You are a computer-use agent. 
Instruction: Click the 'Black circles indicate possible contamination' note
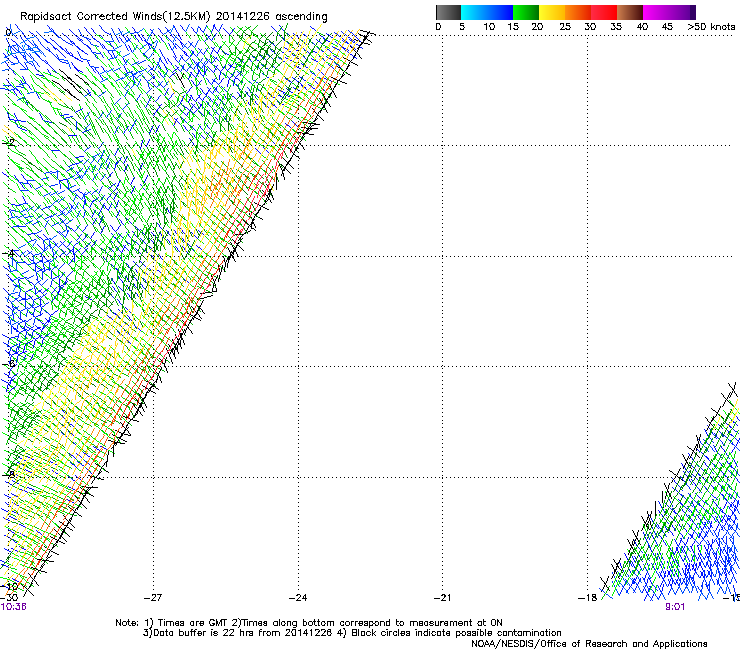(x=456, y=633)
